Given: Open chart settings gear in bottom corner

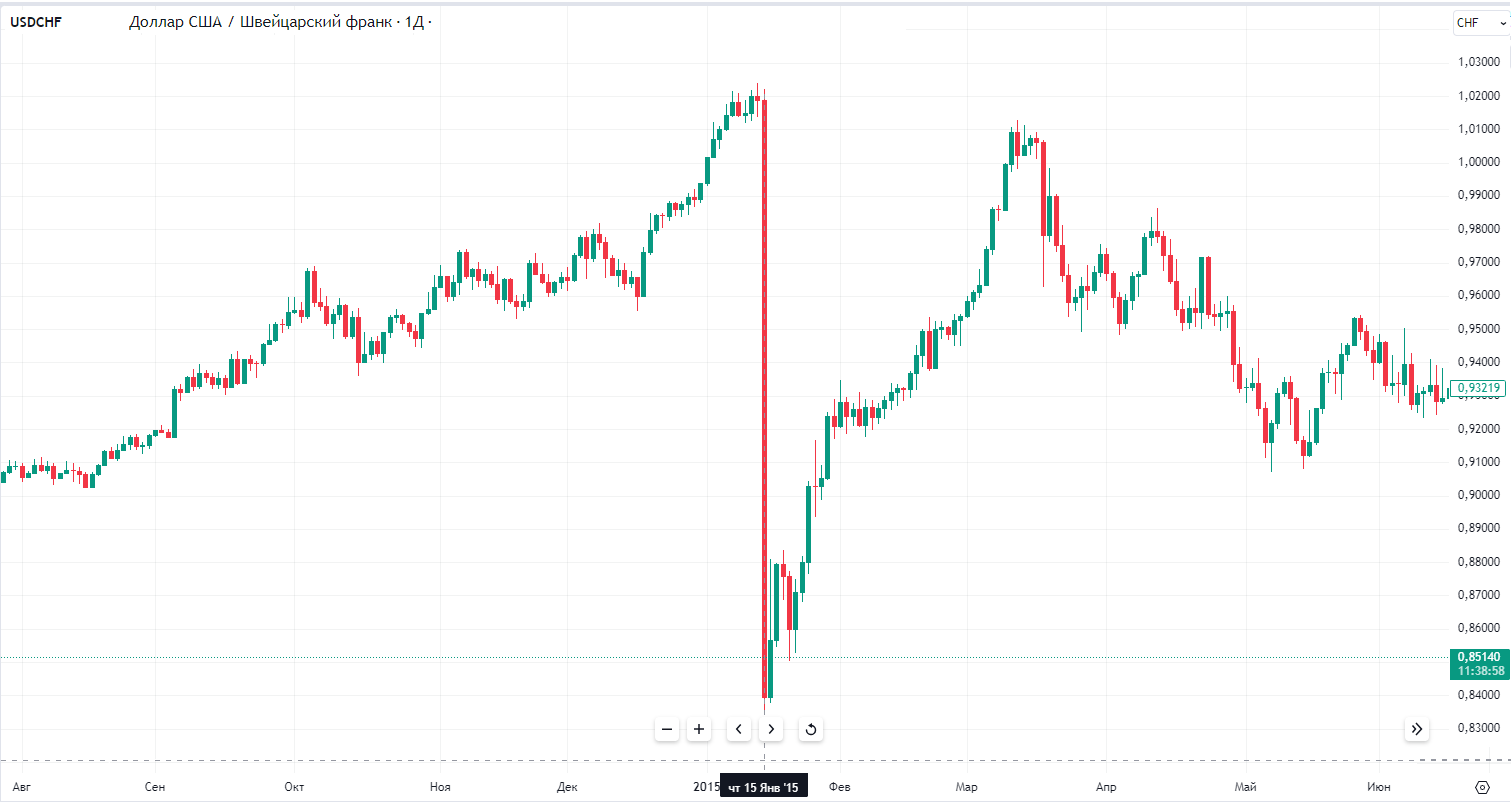Looking at the screenshot, I should point(1482,787).
